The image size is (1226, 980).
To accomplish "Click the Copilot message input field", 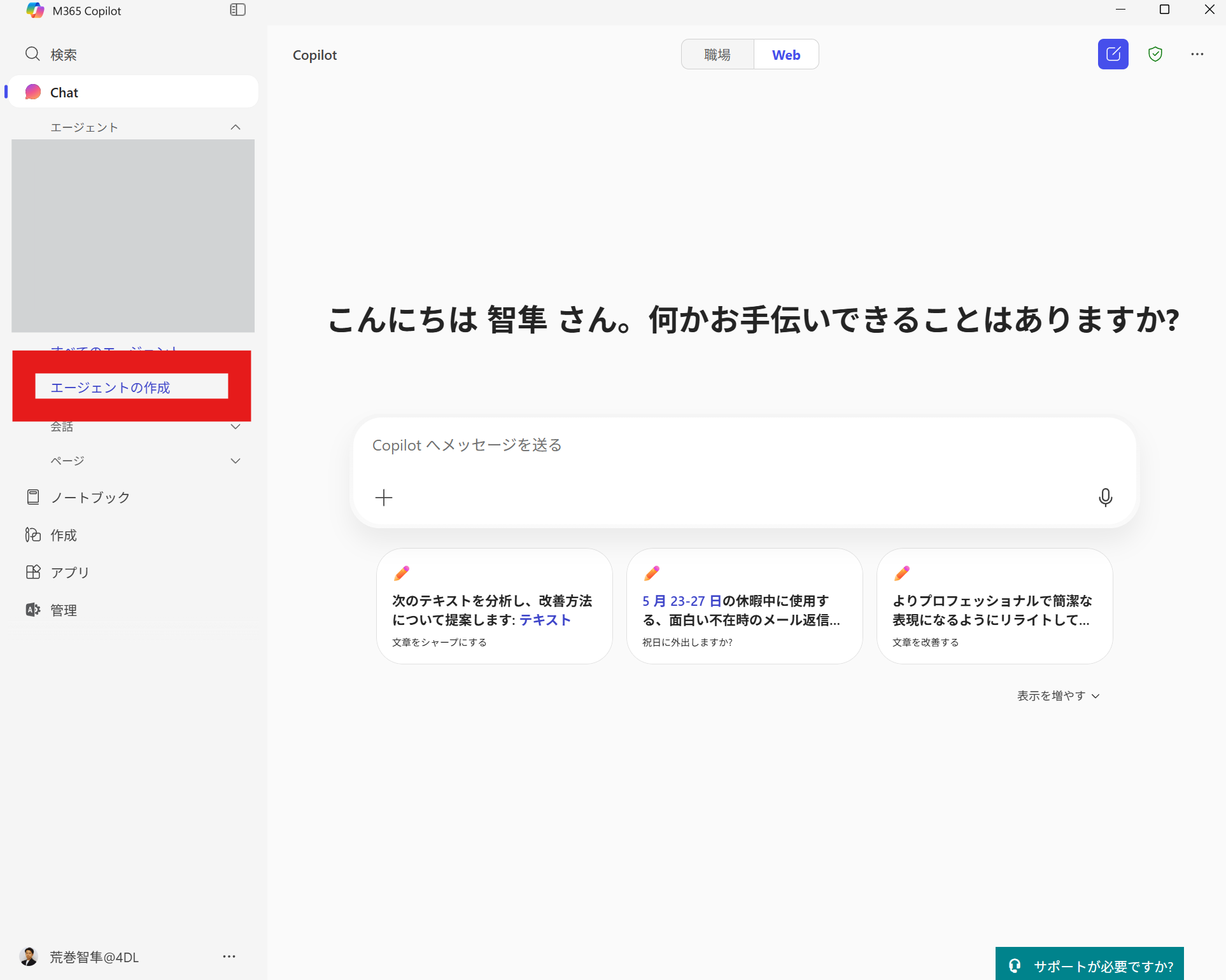I will point(744,472).
